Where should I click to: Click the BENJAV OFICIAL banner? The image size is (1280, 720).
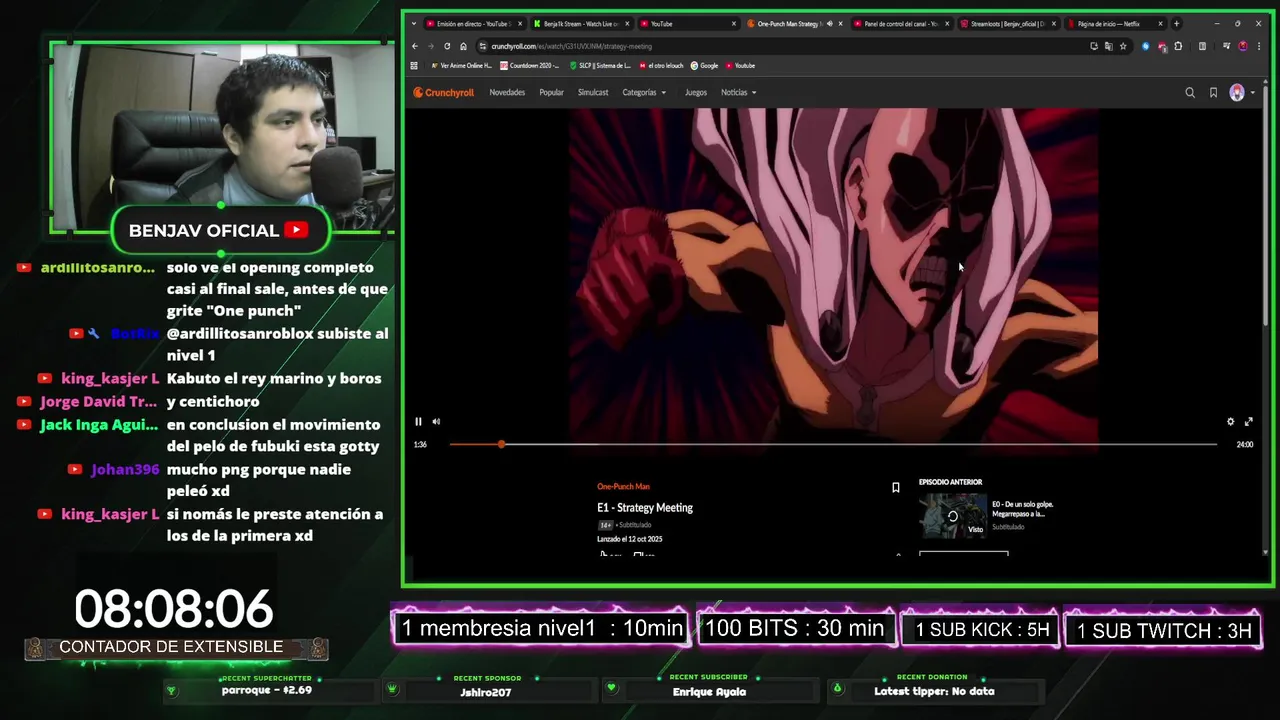click(x=219, y=230)
